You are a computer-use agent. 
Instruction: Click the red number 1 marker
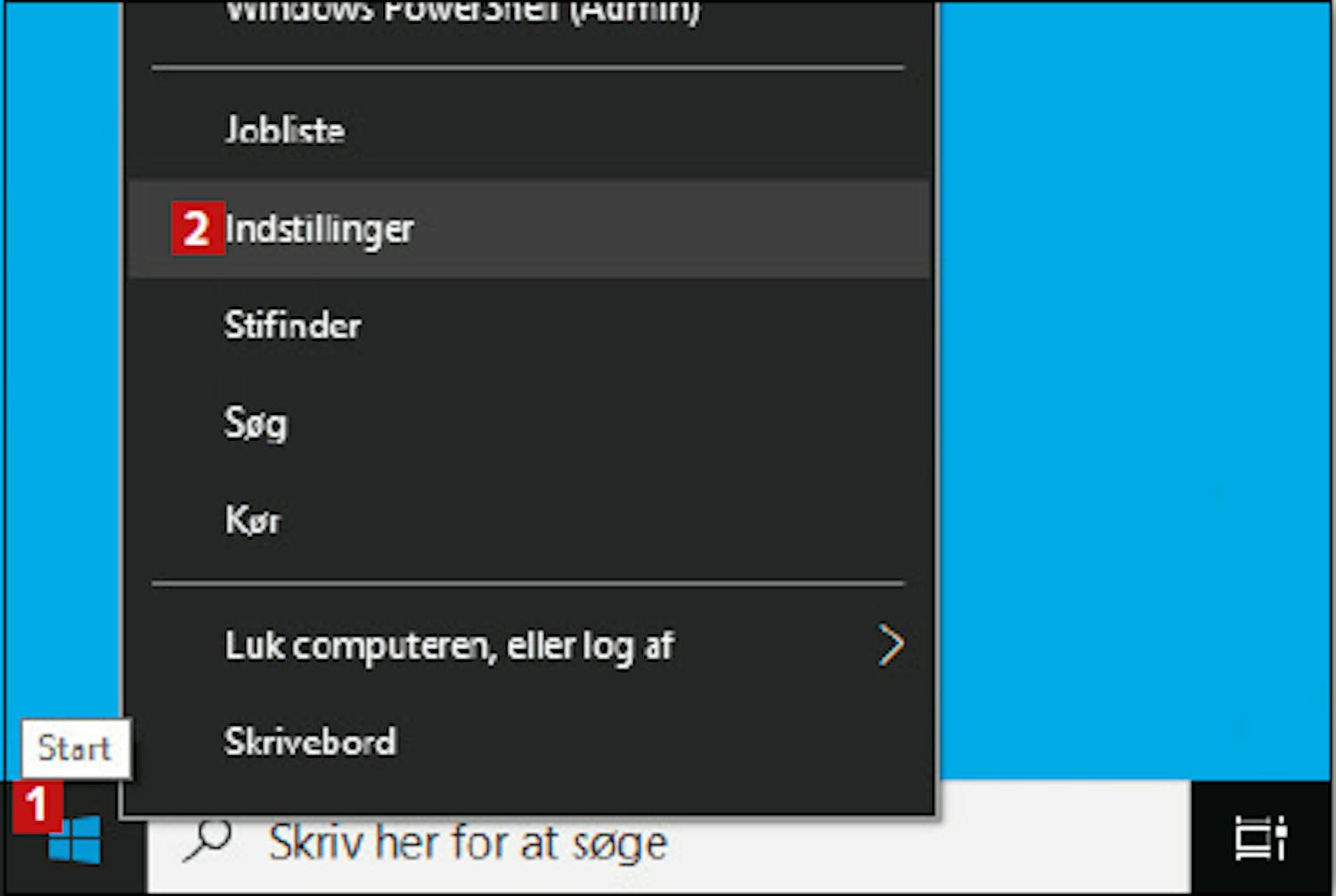pos(37,807)
